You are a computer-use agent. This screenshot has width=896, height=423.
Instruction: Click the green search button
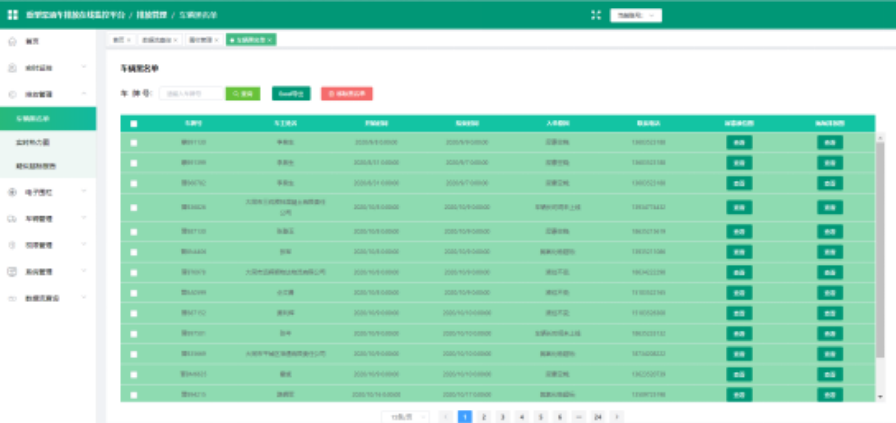point(243,93)
